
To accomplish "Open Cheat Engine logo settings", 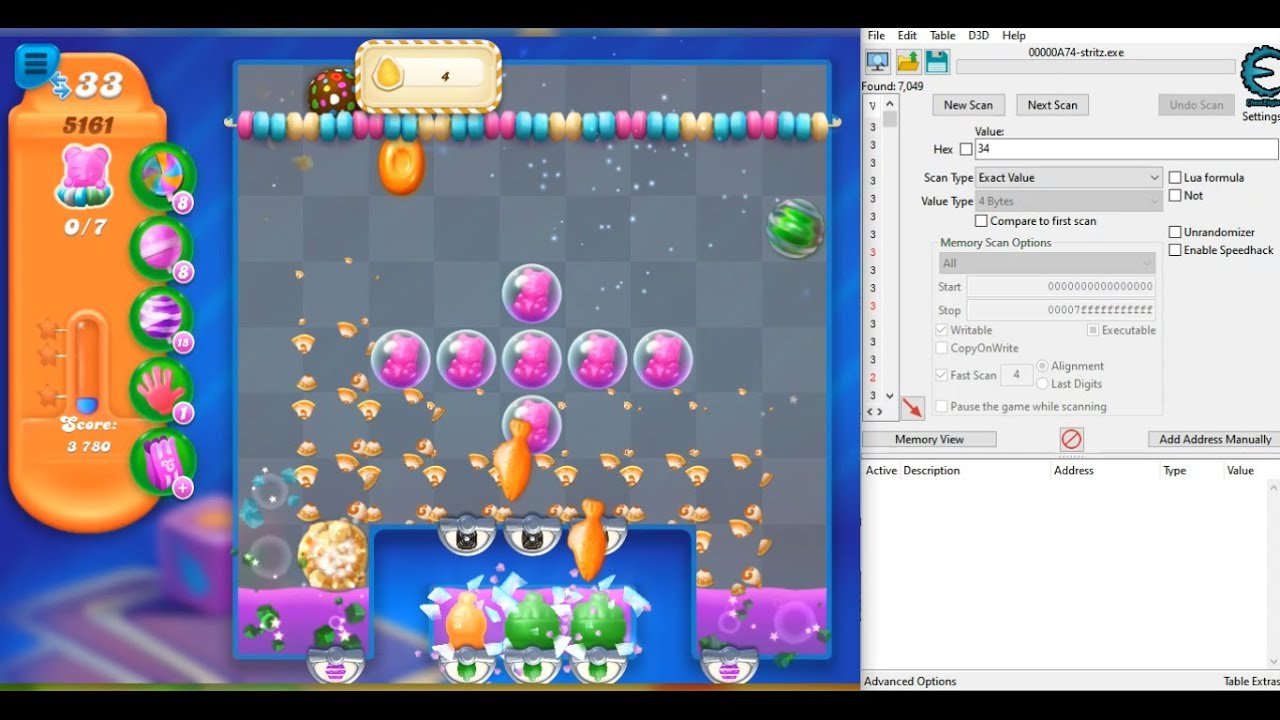I will tap(1260, 76).
